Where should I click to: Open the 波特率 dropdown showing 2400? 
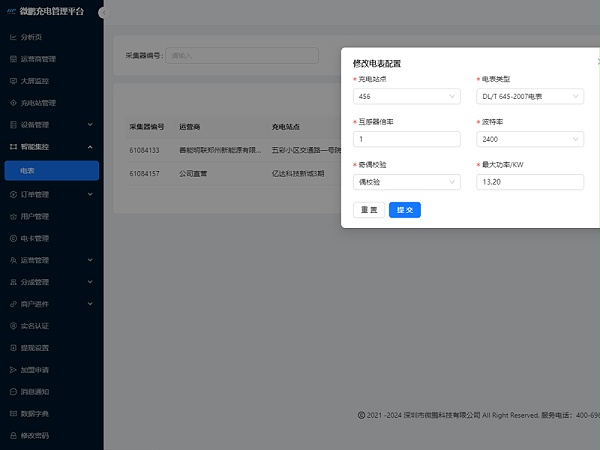(x=530, y=139)
